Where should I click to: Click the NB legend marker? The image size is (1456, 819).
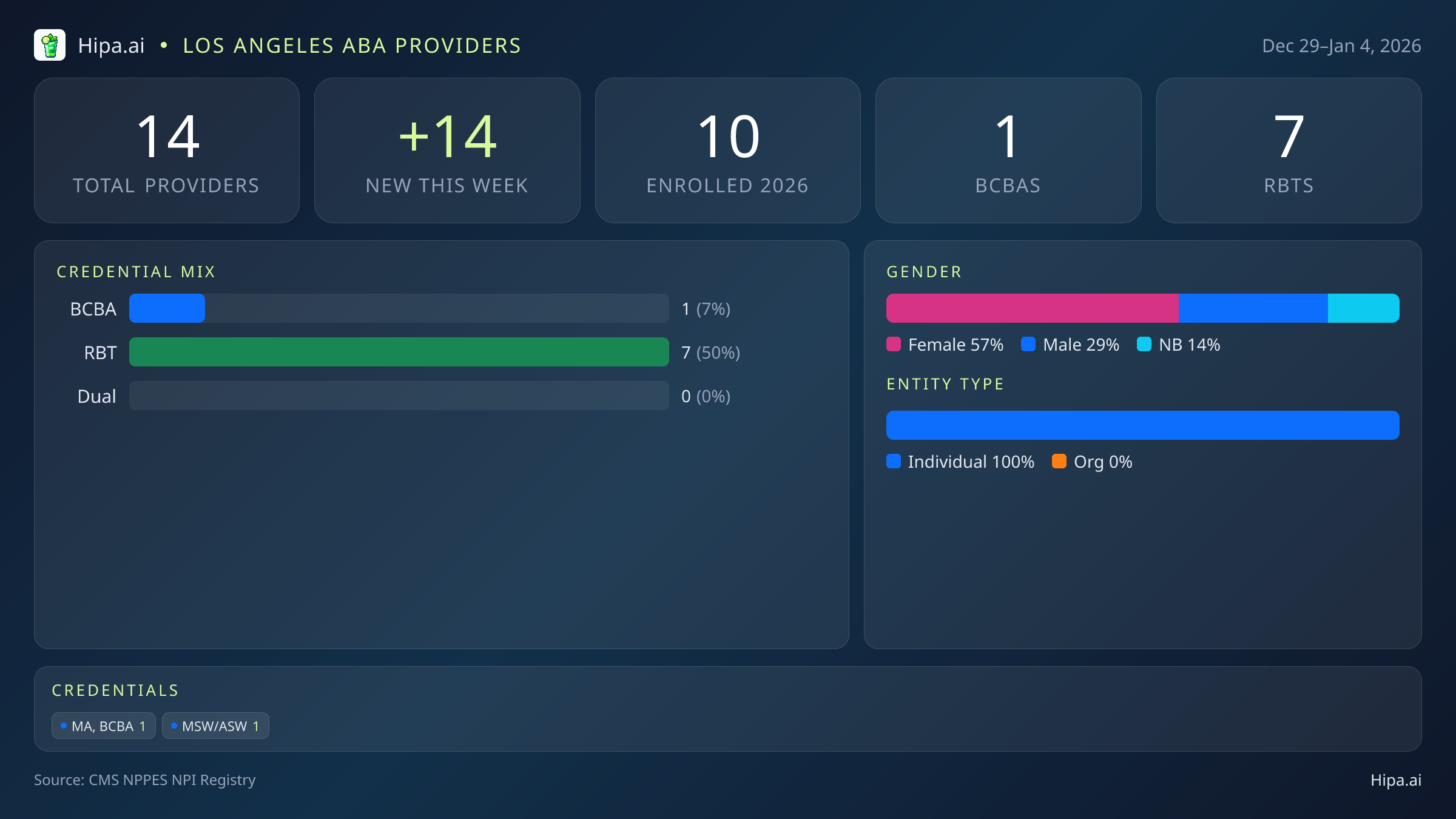pos(1144,345)
